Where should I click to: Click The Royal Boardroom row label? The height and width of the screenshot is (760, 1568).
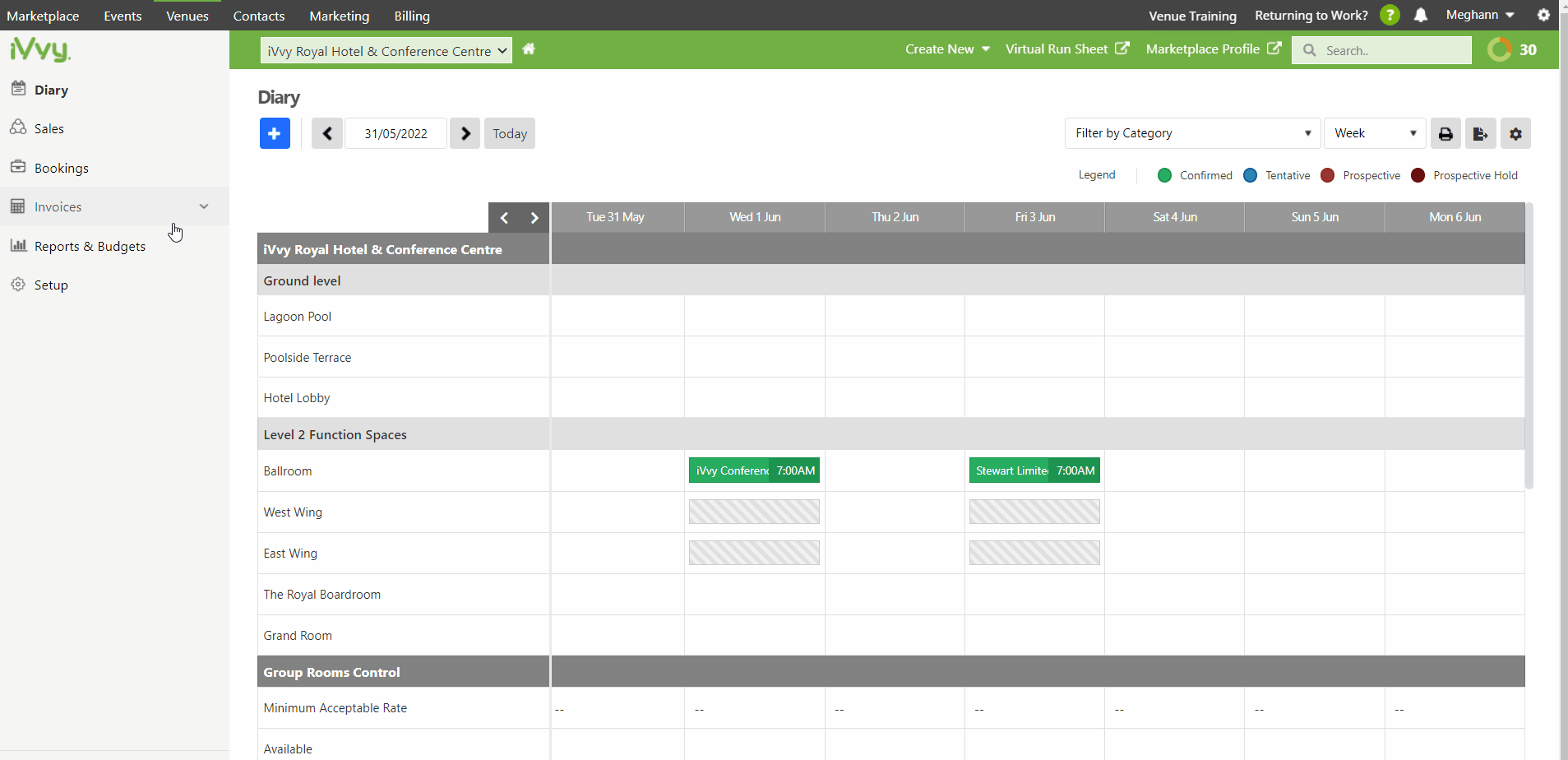pyautogui.click(x=322, y=595)
